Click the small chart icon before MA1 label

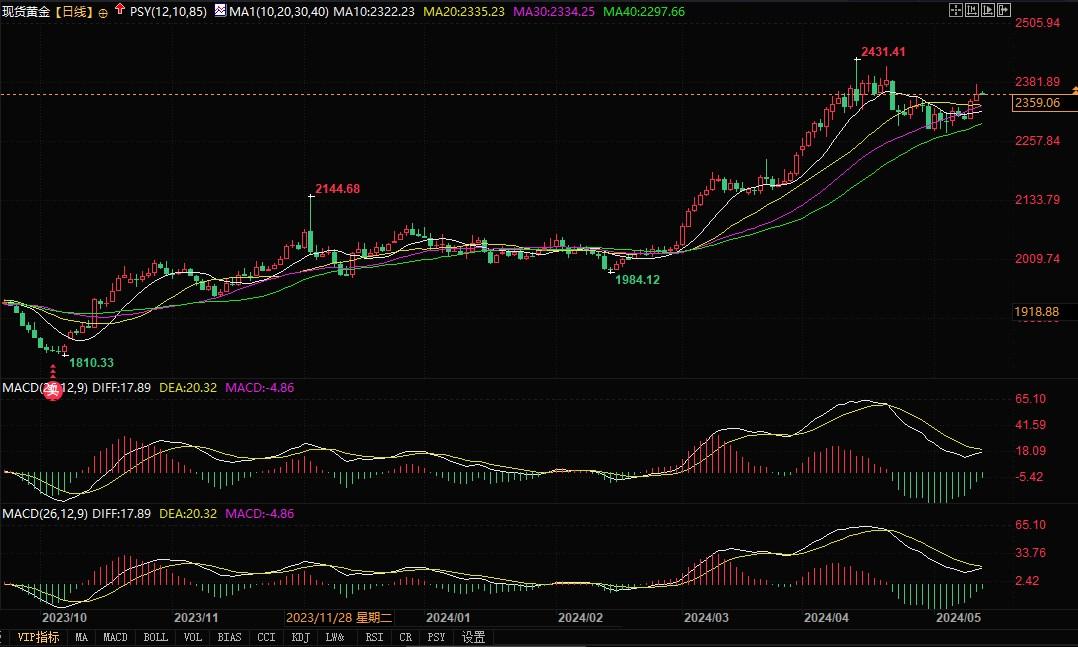pyautogui.click(x=220, y=9)
